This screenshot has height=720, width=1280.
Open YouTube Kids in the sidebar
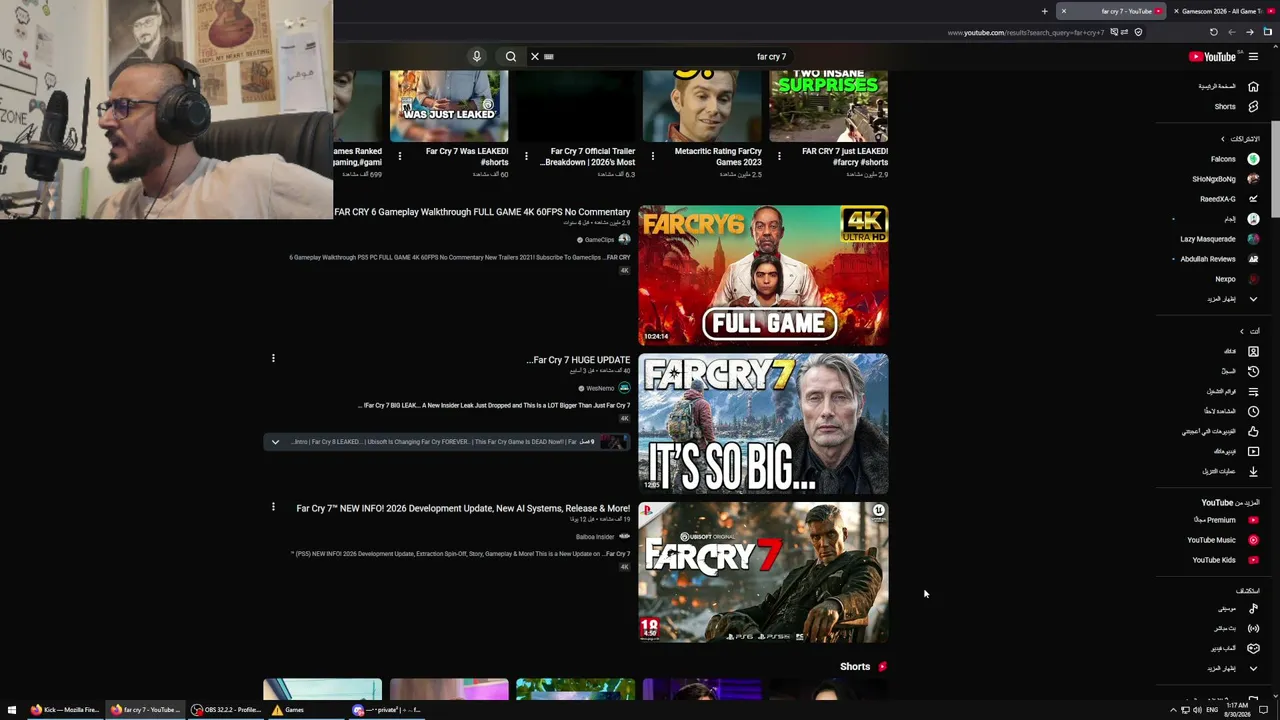coord(1225,560)
